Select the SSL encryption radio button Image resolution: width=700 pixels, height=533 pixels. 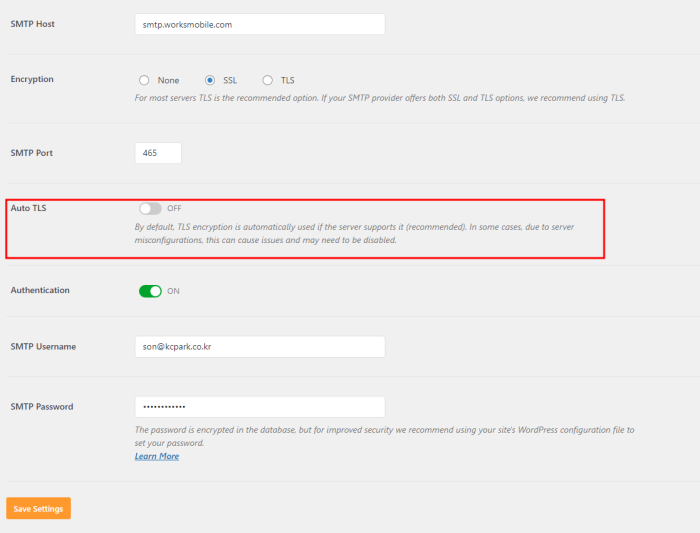coord(210,80)
